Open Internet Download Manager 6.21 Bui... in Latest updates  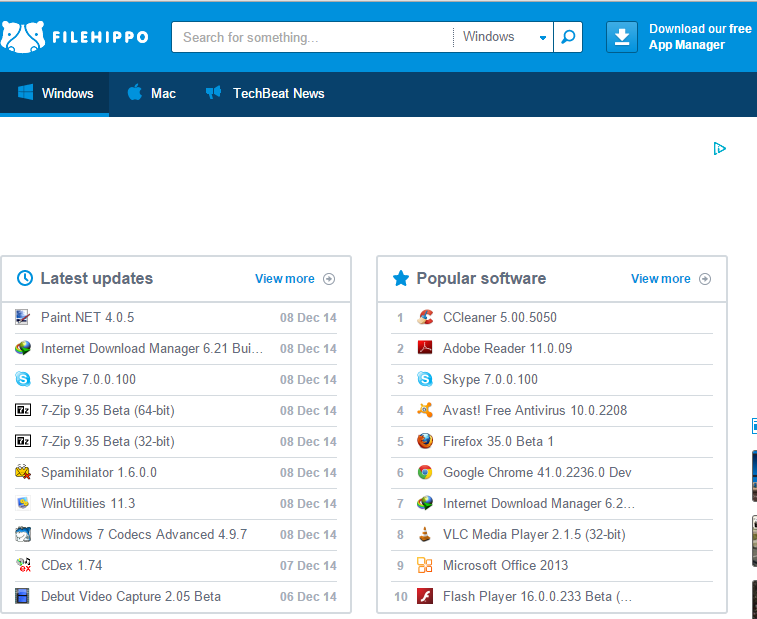(x=152, y=348)
